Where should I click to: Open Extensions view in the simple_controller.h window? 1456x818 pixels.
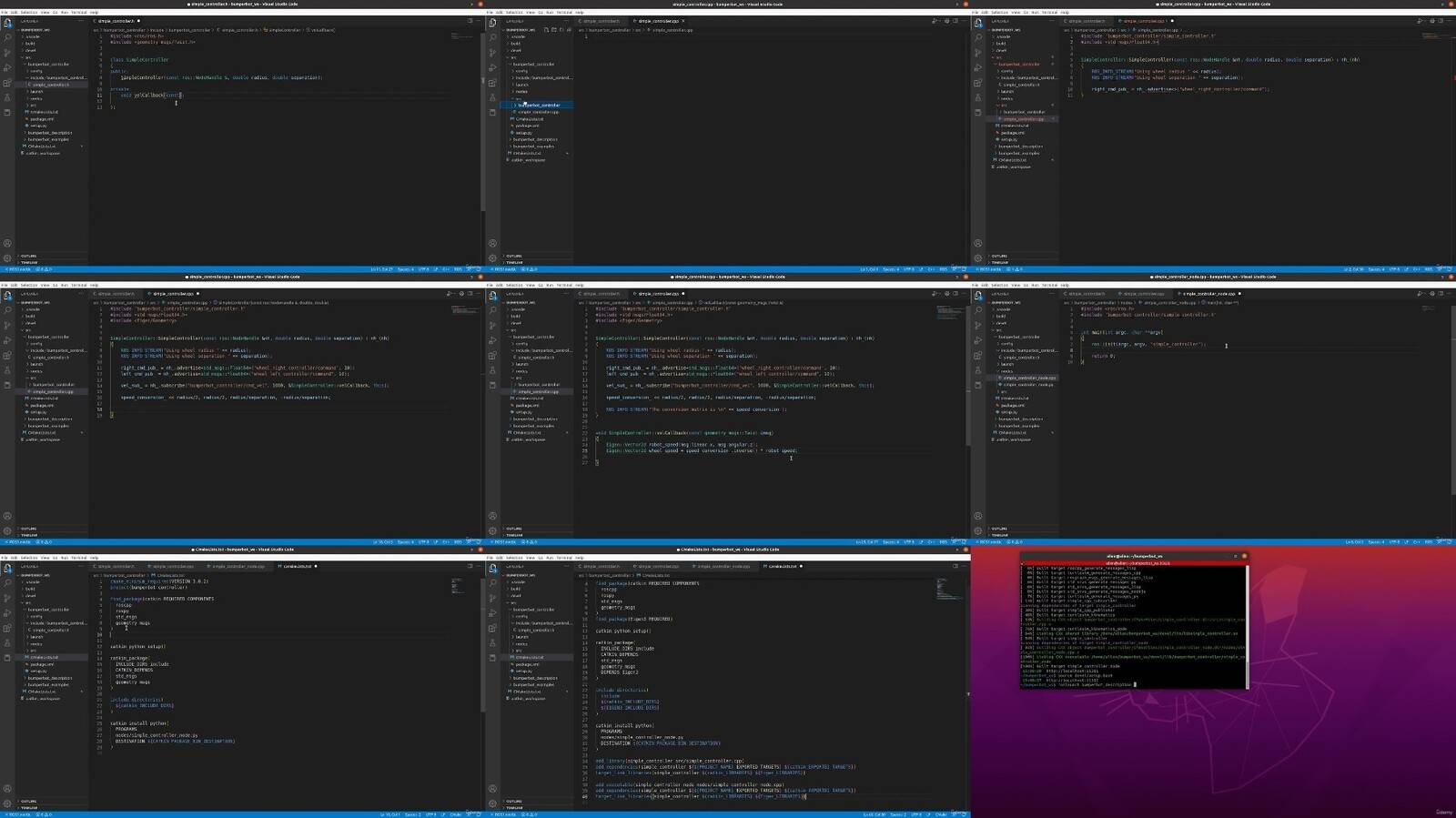click(x=7, y=83)
